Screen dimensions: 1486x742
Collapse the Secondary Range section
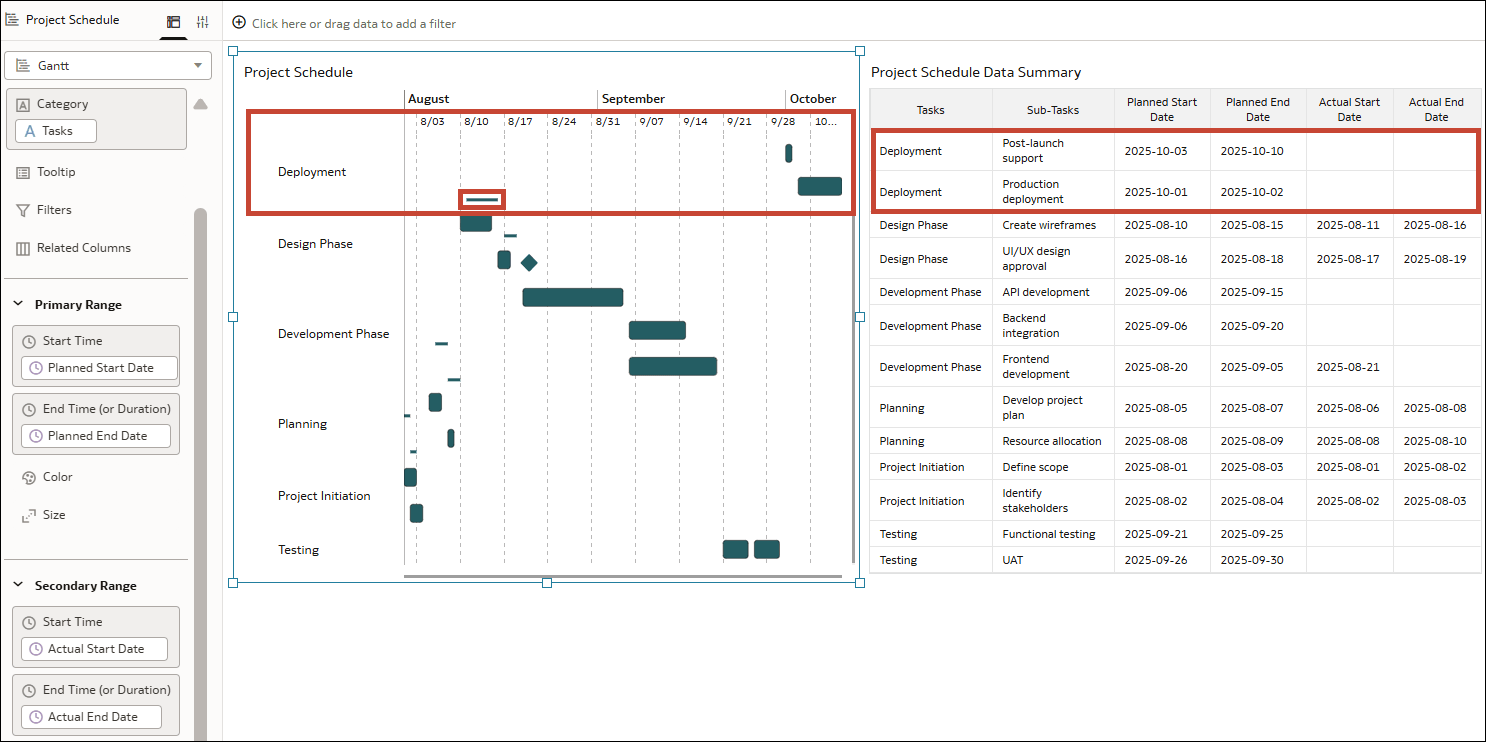(17, 585)
